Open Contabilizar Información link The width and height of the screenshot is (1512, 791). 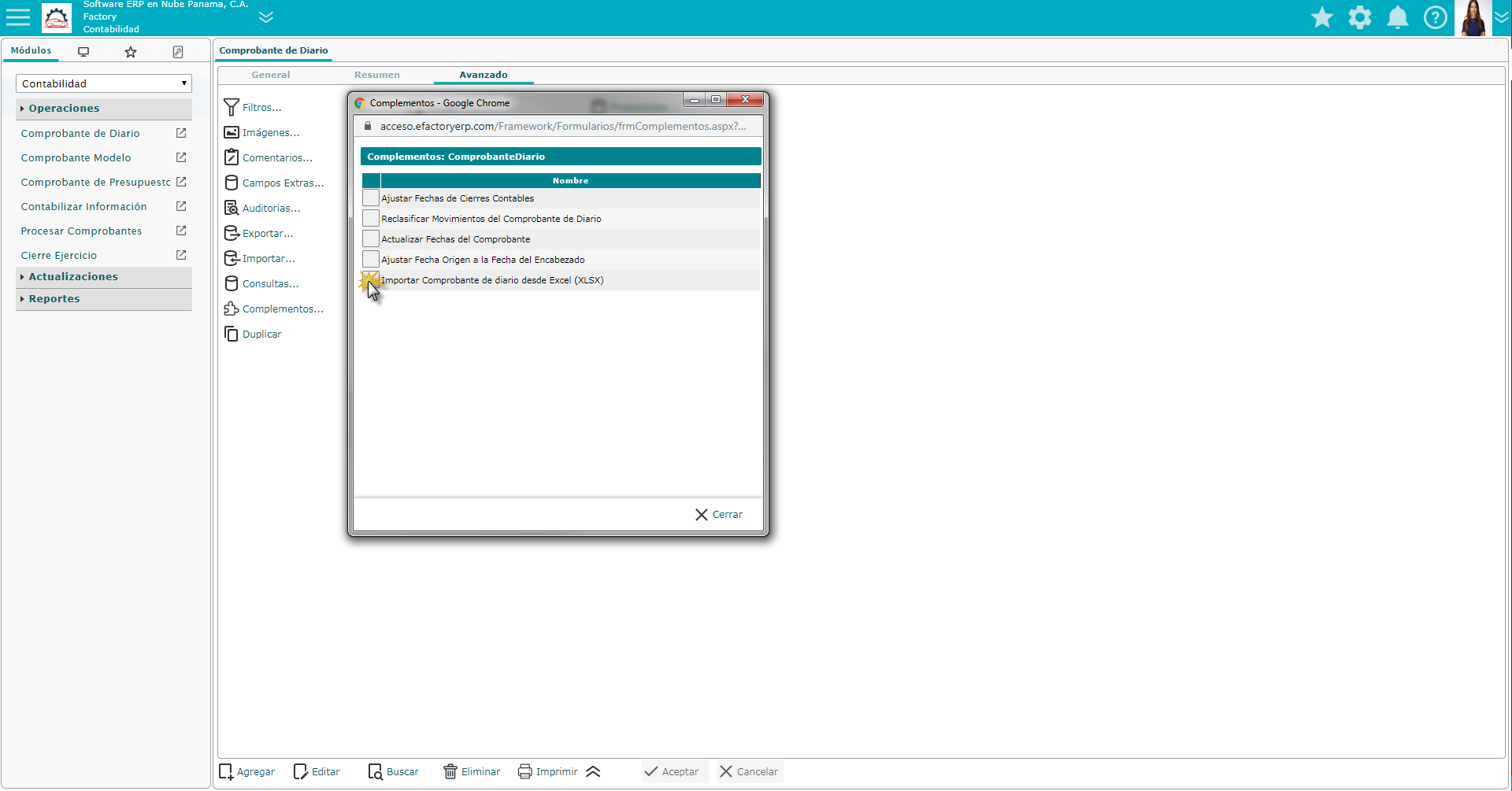84,207
